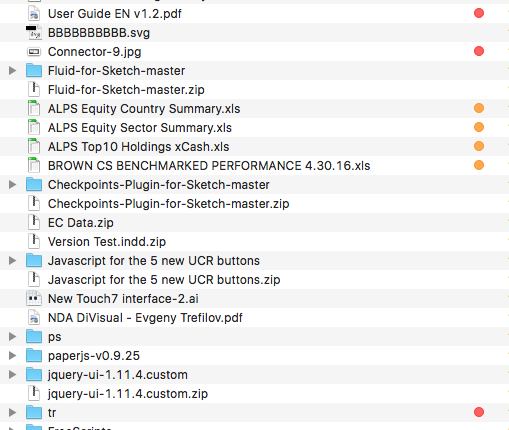Expand the tr folder
The width and height of the screenshot is (509, 430).
coord(13,413)
